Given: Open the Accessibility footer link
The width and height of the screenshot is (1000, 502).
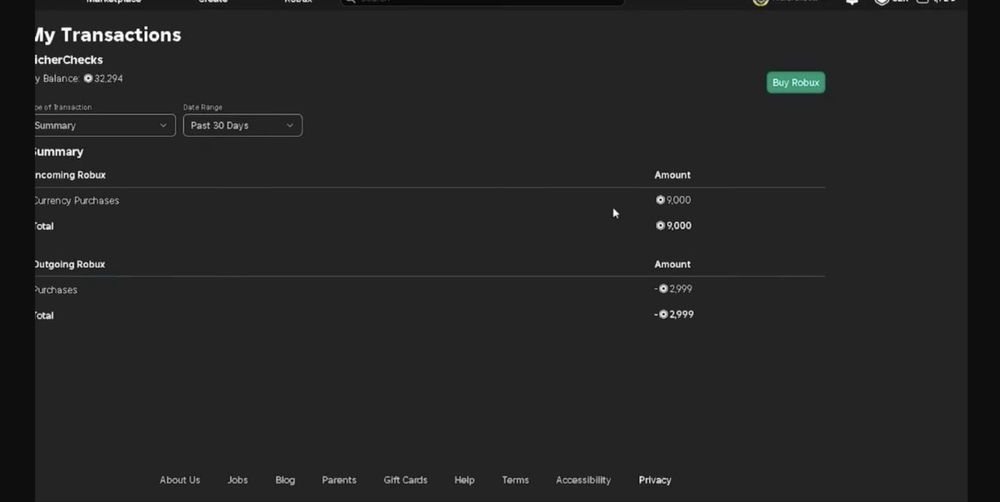Looking at the screenshot, I should tap(583, 480).
